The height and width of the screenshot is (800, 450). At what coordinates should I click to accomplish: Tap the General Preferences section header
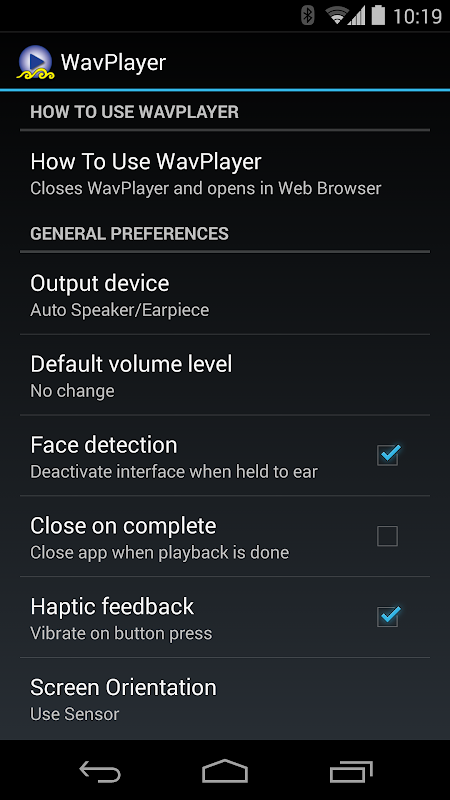pos(130,234)
